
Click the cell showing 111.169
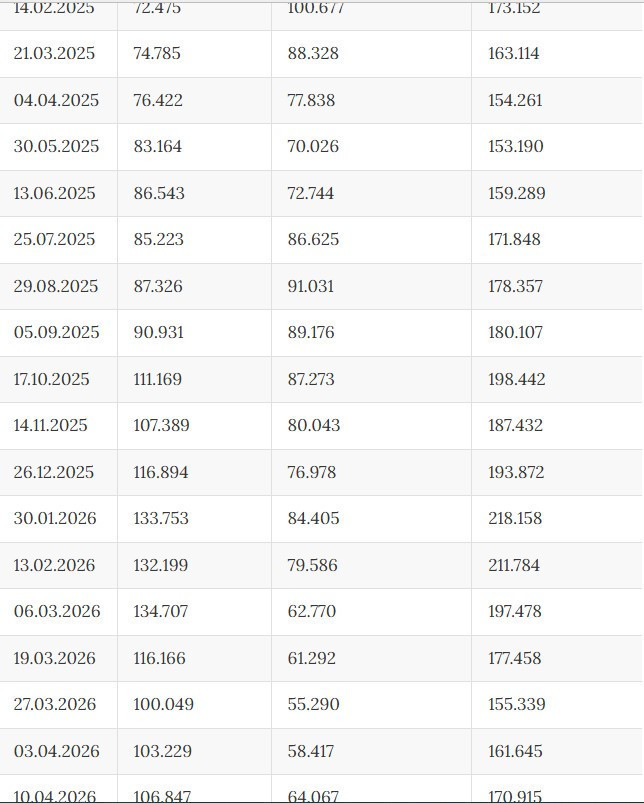(157, 379)
